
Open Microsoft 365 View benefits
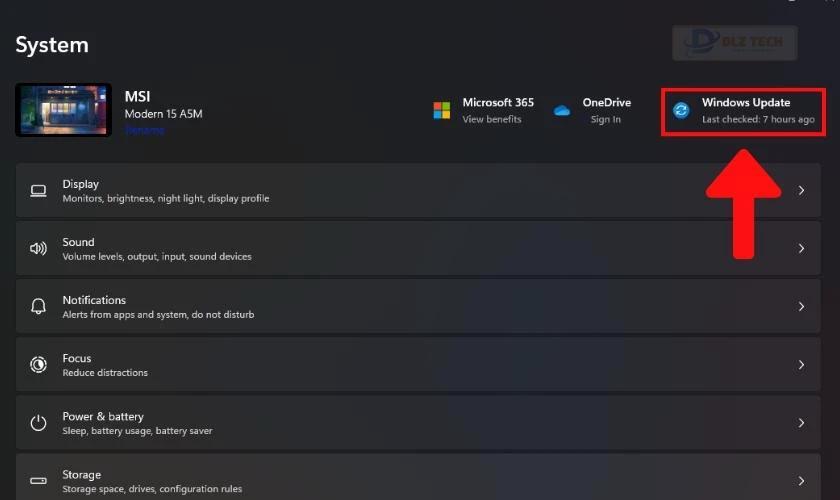point(492,120)
